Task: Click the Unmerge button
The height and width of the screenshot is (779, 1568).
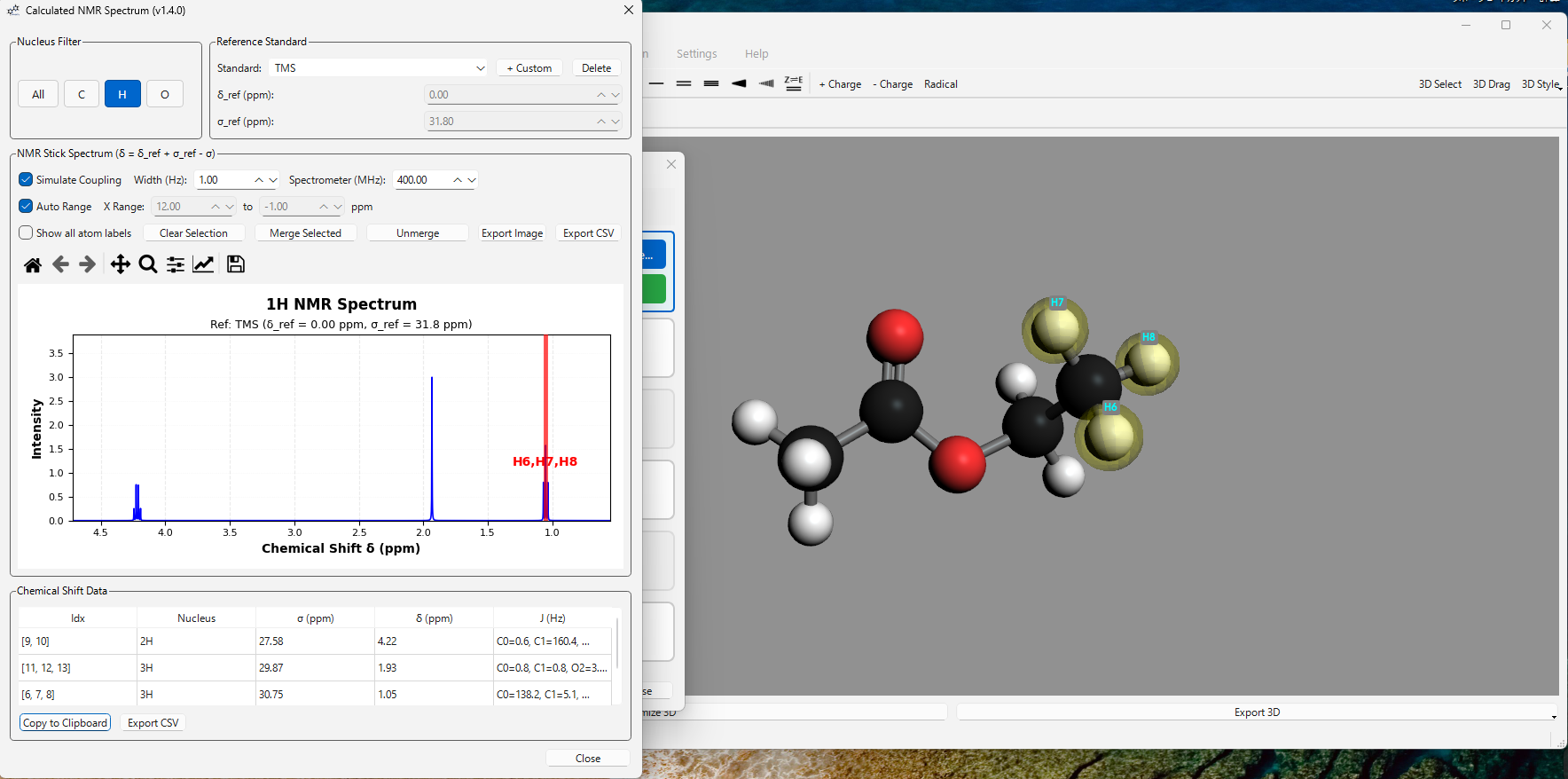Action: 418,233
